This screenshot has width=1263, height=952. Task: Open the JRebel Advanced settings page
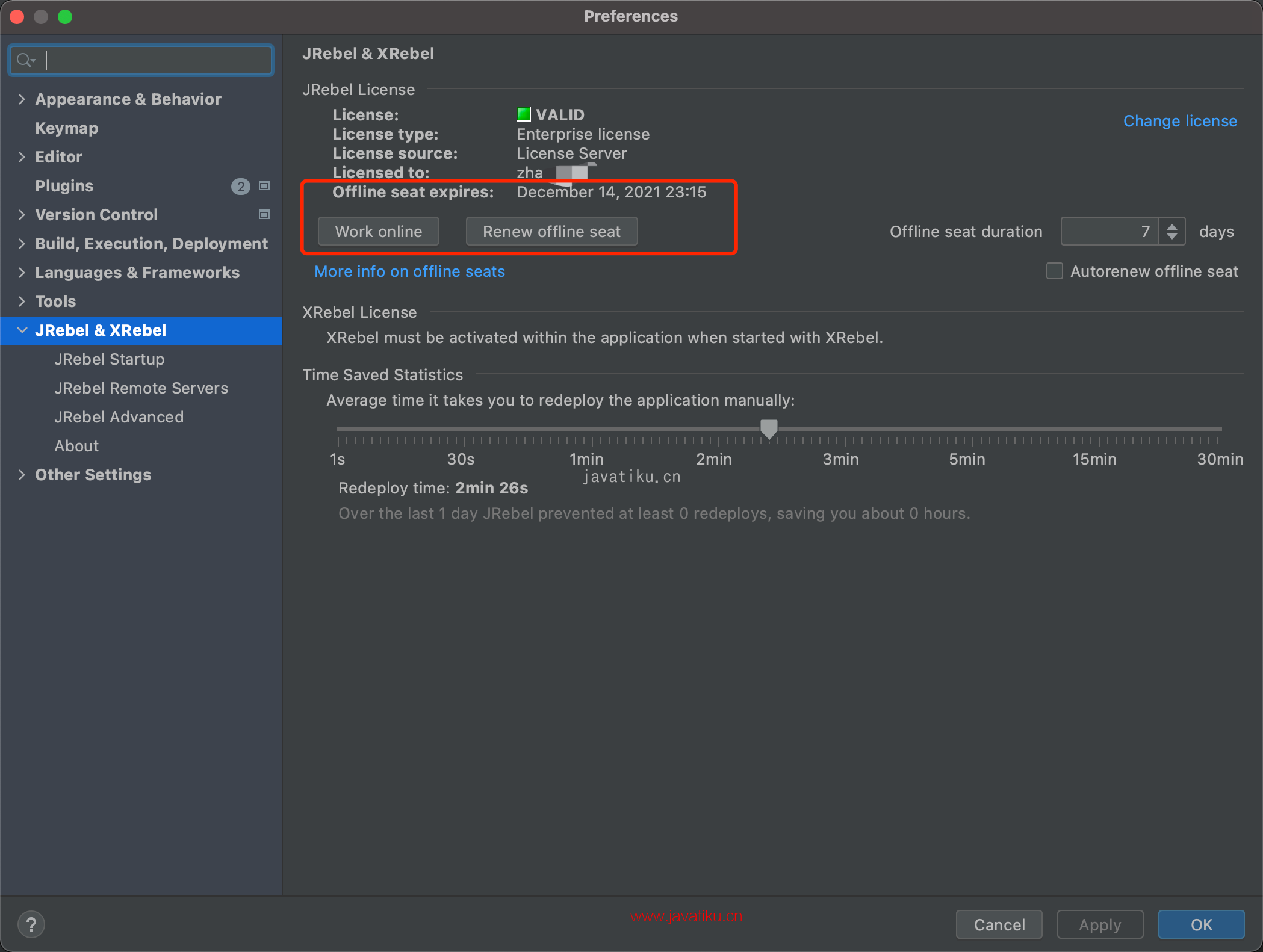[x=119, y=416]
